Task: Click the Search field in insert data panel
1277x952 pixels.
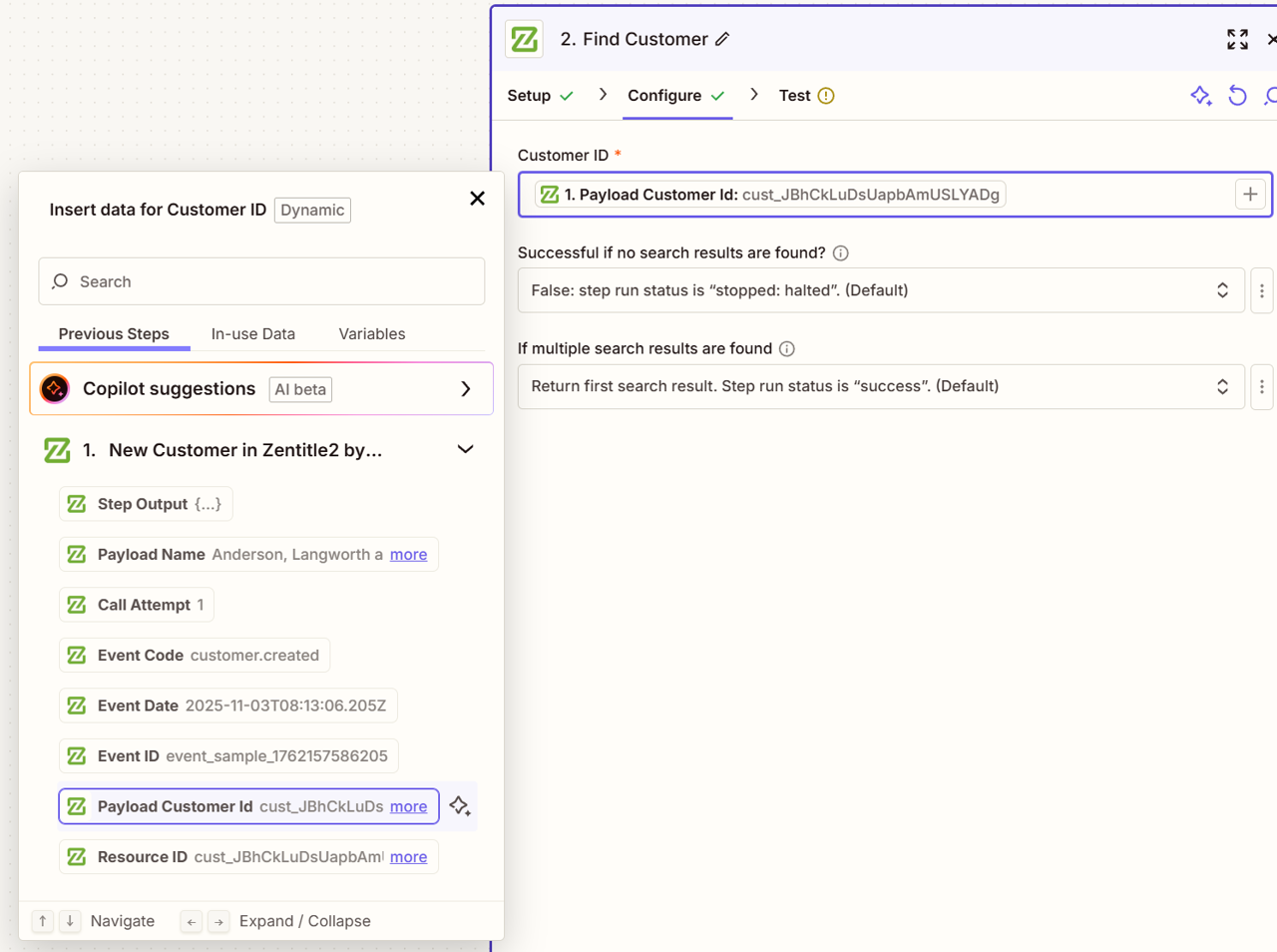Action: coord(261,282)
